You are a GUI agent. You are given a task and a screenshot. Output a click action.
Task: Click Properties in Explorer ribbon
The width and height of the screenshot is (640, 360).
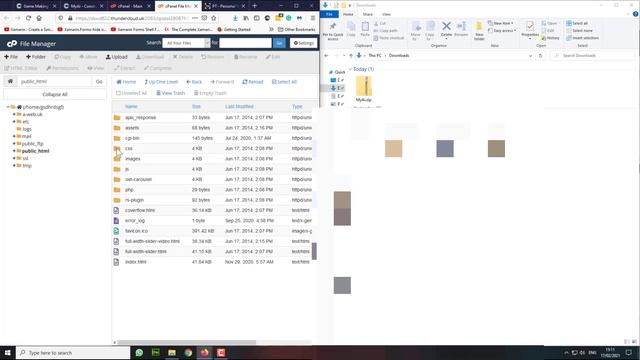click(530, 30)
